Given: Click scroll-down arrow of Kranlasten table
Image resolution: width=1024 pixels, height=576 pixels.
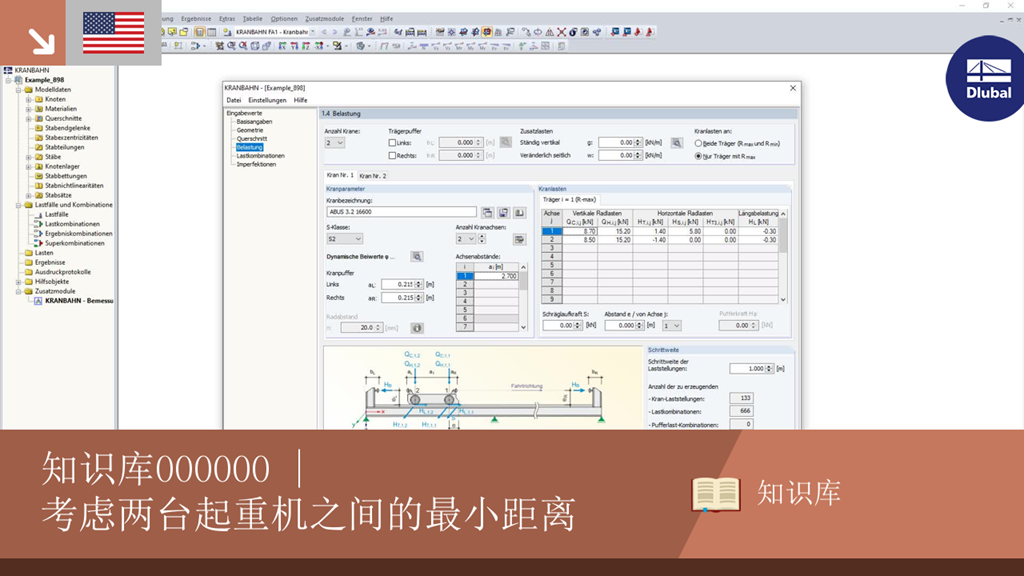Looking at the screenshot, I should [783, 300].
